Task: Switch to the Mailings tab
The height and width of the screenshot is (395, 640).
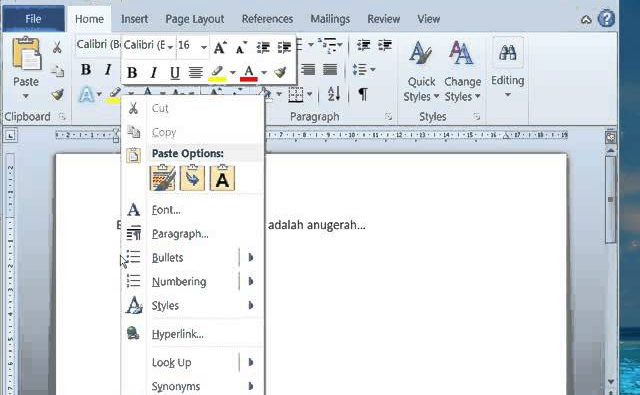Action: point(330,19)
